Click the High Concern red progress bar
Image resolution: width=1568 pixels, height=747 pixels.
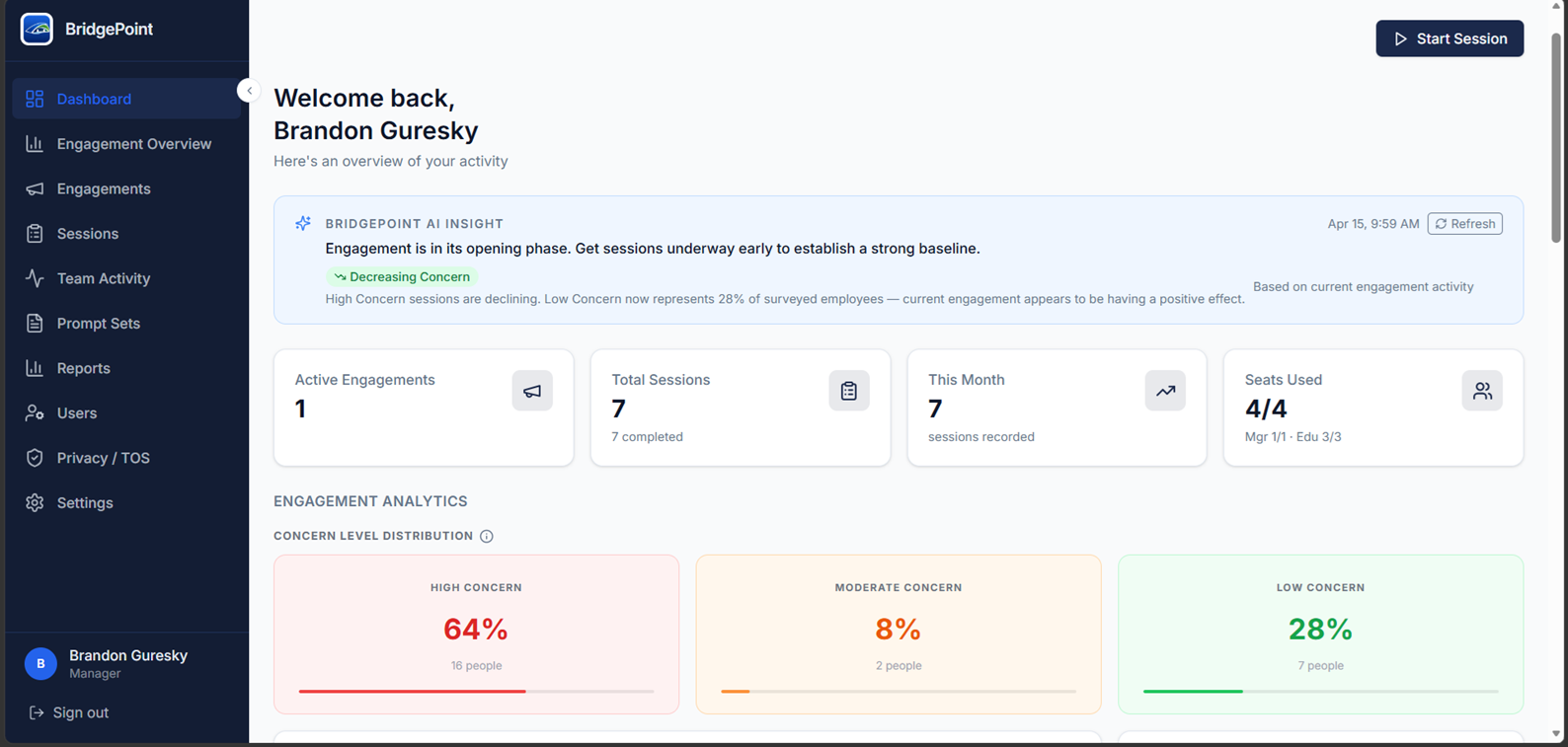point(476,692)
